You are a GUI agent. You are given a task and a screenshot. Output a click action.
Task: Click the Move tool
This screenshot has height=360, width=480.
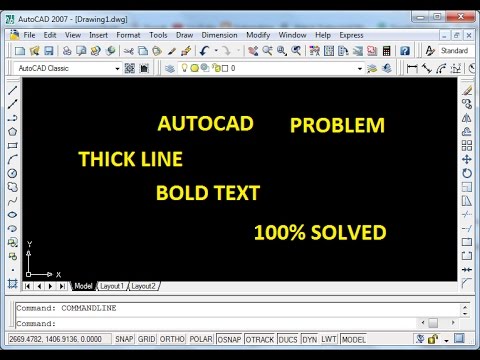467,159
